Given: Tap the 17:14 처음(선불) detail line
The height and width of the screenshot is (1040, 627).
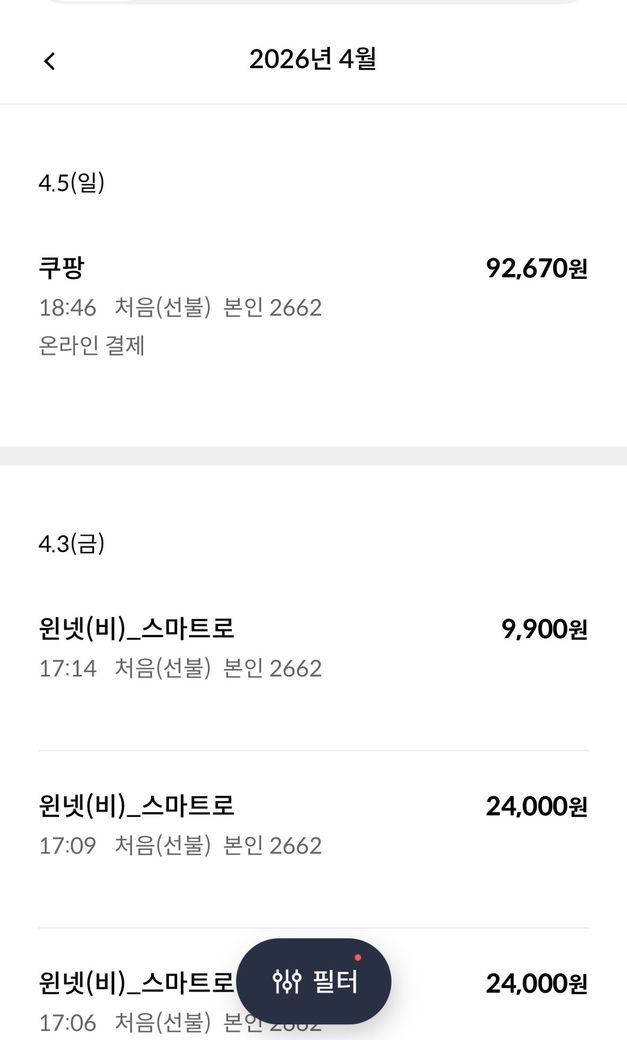Looking at the screenshot, I should pos(180,668).
